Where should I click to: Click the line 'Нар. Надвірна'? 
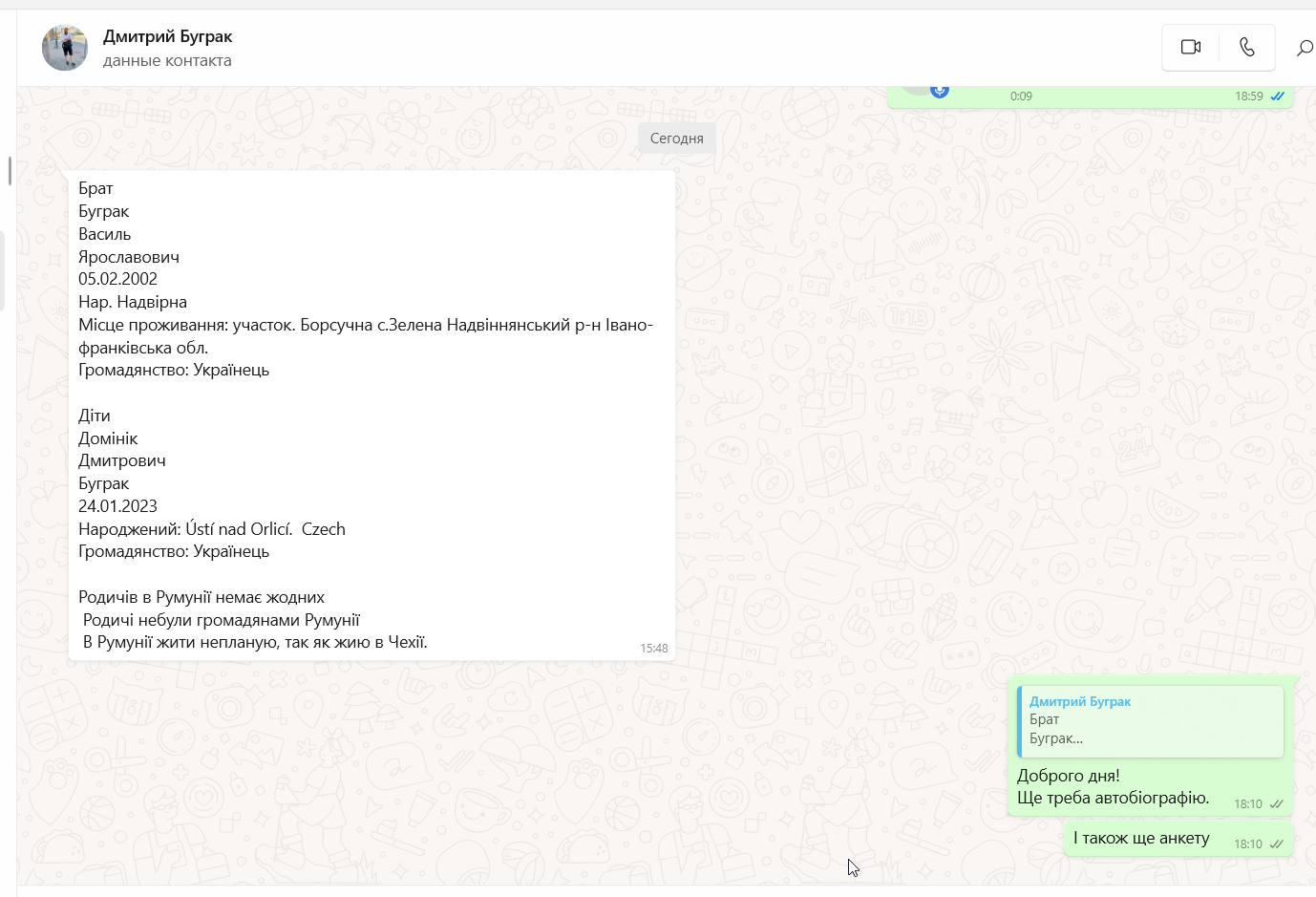point(133,302)
